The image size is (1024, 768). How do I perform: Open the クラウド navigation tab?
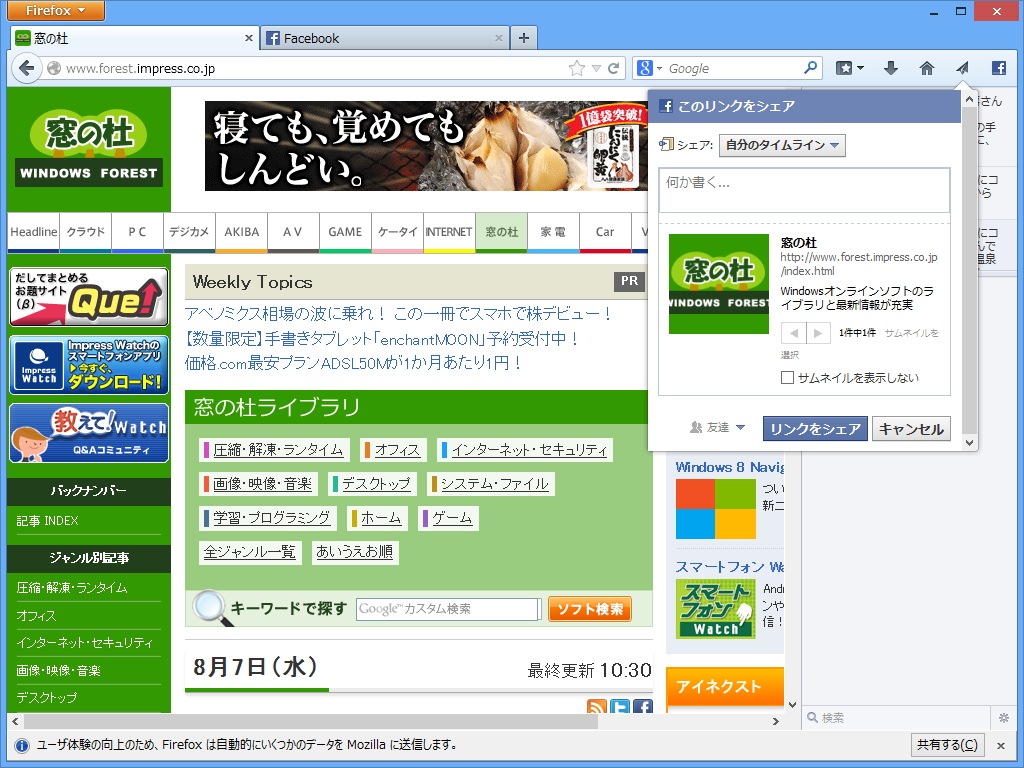tap(86, 232)
